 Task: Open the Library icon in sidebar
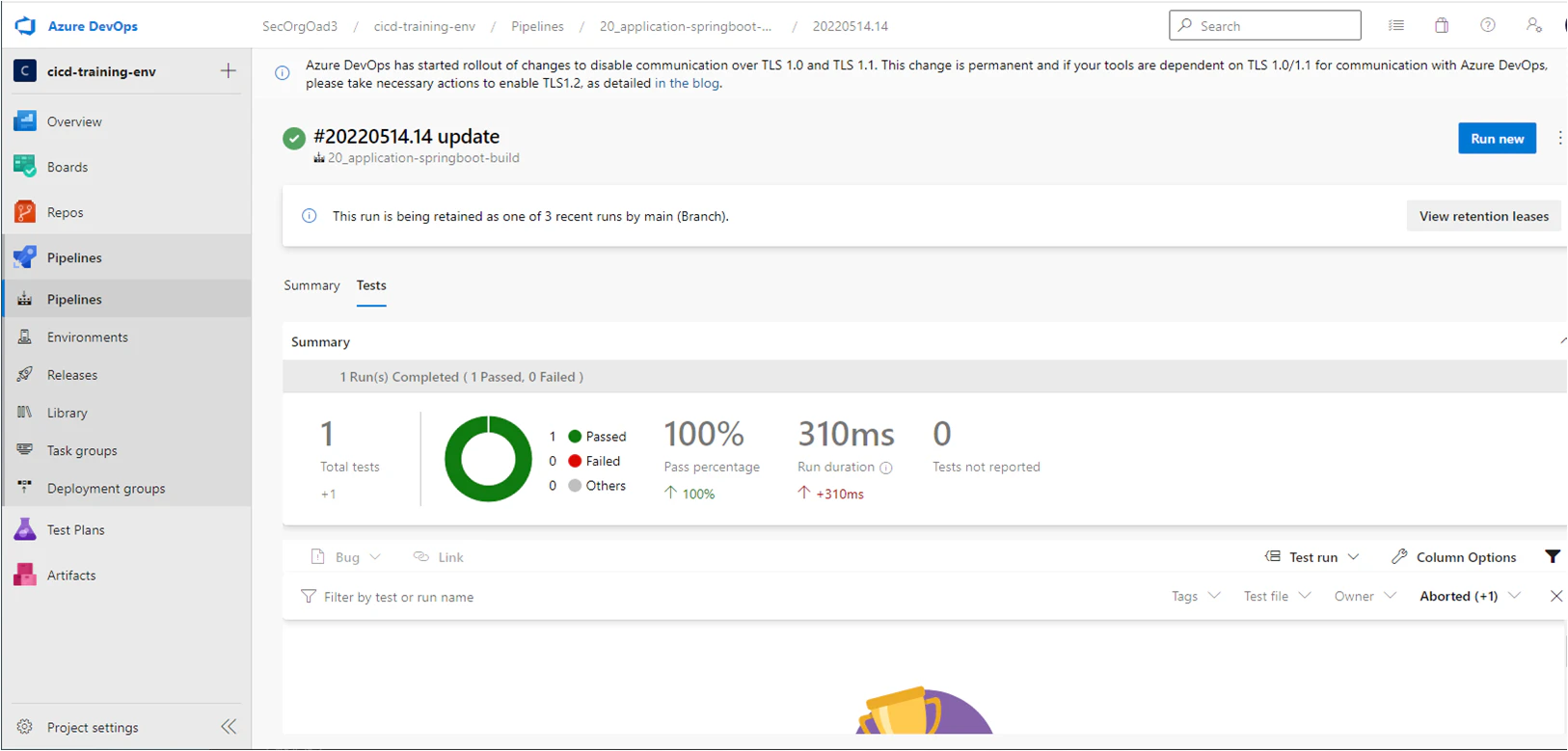(25, 412)
